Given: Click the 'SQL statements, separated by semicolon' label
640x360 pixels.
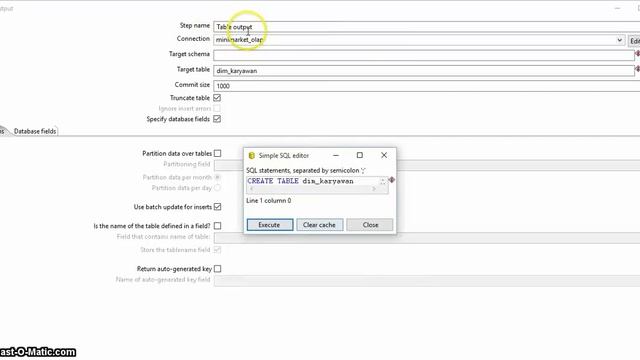Looking at the screenshot, I should pyautogui.click(x=306, y=170).
